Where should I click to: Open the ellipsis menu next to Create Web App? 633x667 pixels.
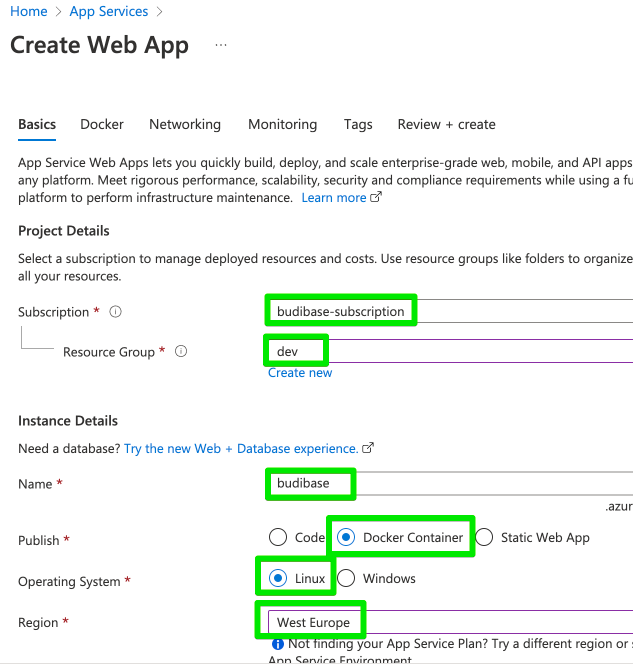click(221, 45)
